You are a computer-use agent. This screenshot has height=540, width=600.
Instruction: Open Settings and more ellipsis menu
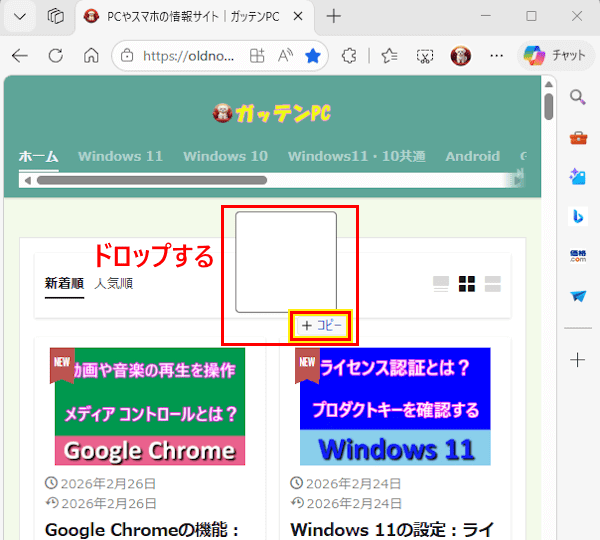(x=496, y=56)
